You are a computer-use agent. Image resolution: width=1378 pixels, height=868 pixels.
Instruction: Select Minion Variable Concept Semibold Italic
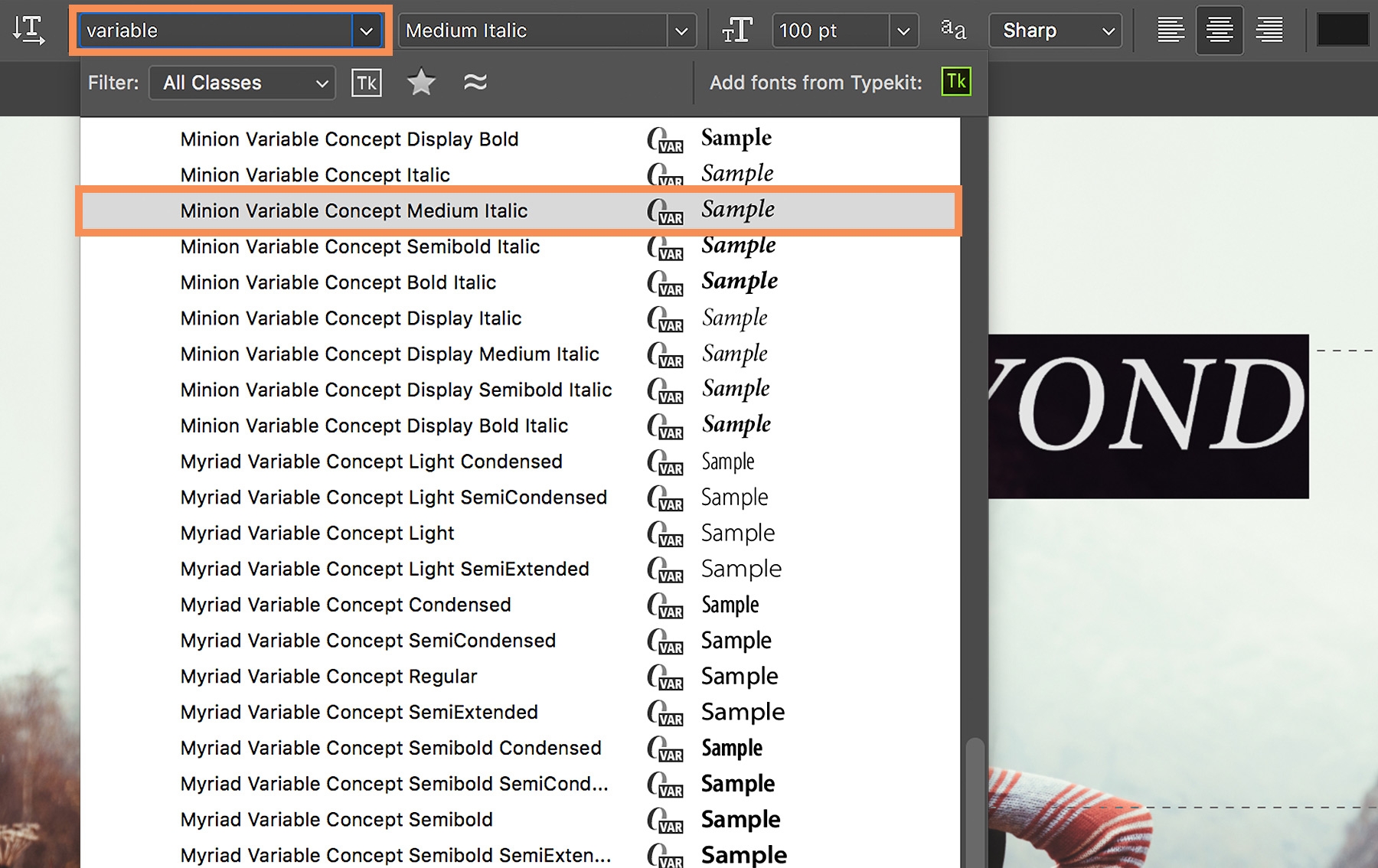[x=359, y=246]
